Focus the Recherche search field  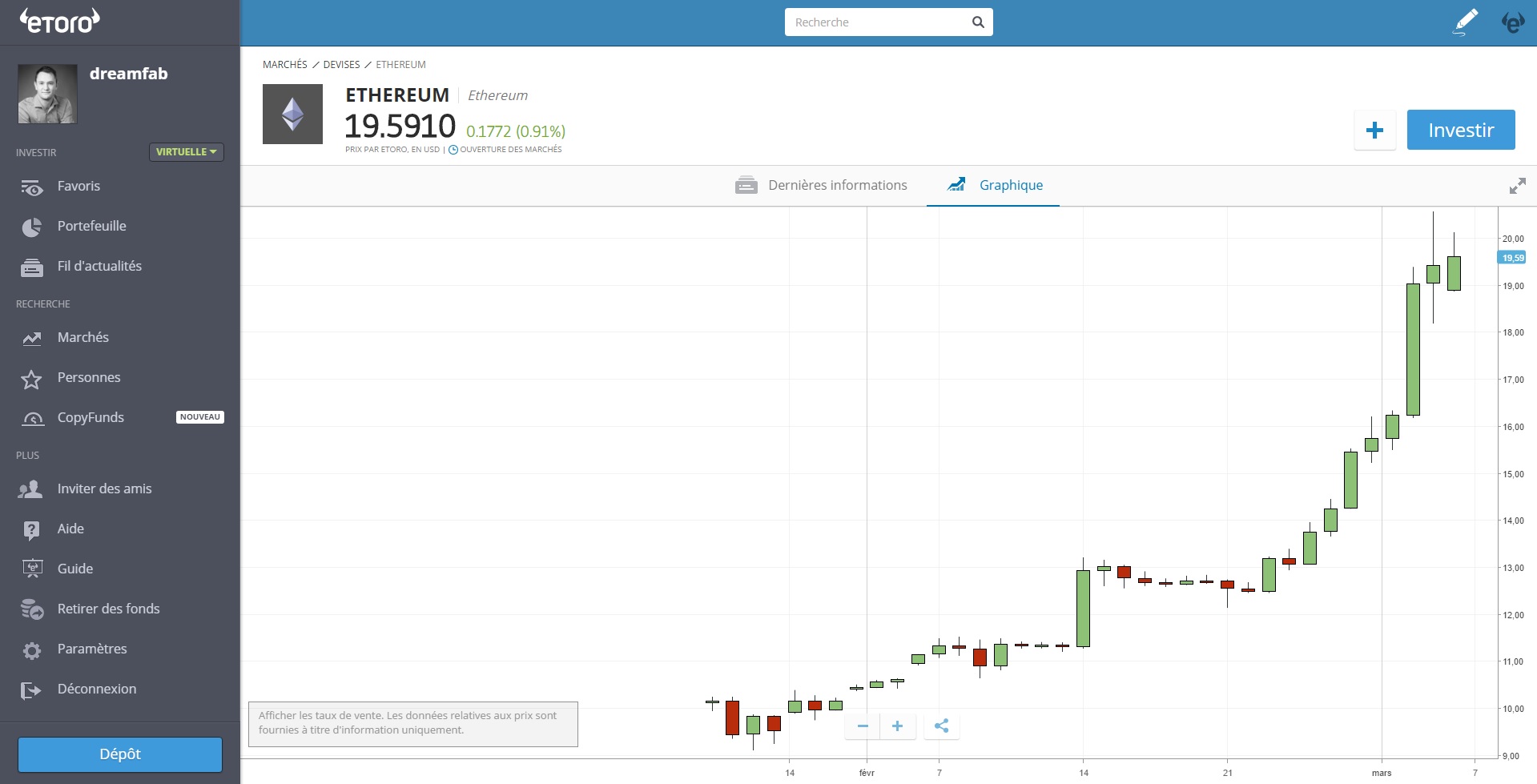[889, 22]
